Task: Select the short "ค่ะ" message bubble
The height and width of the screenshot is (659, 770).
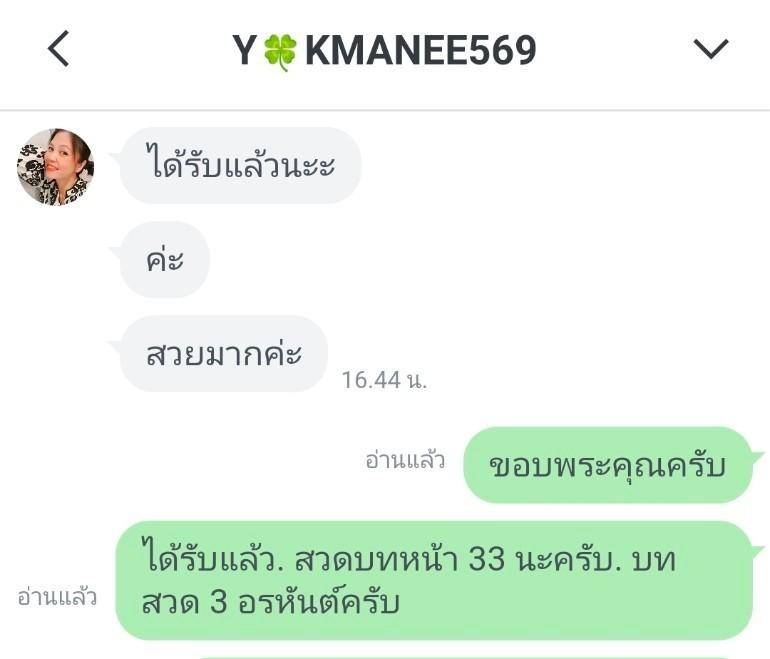Action: [x=165, y=260]
